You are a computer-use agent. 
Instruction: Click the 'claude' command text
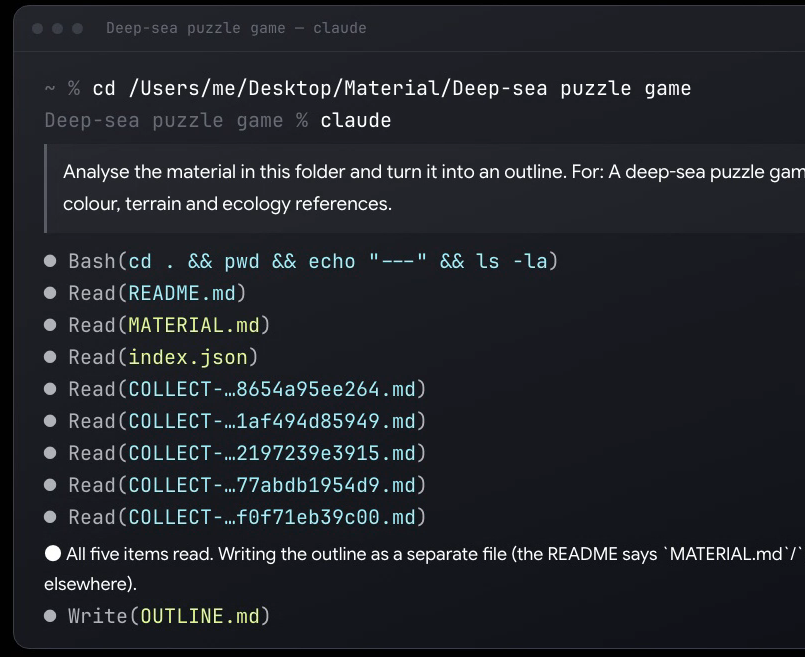point(356,120)
